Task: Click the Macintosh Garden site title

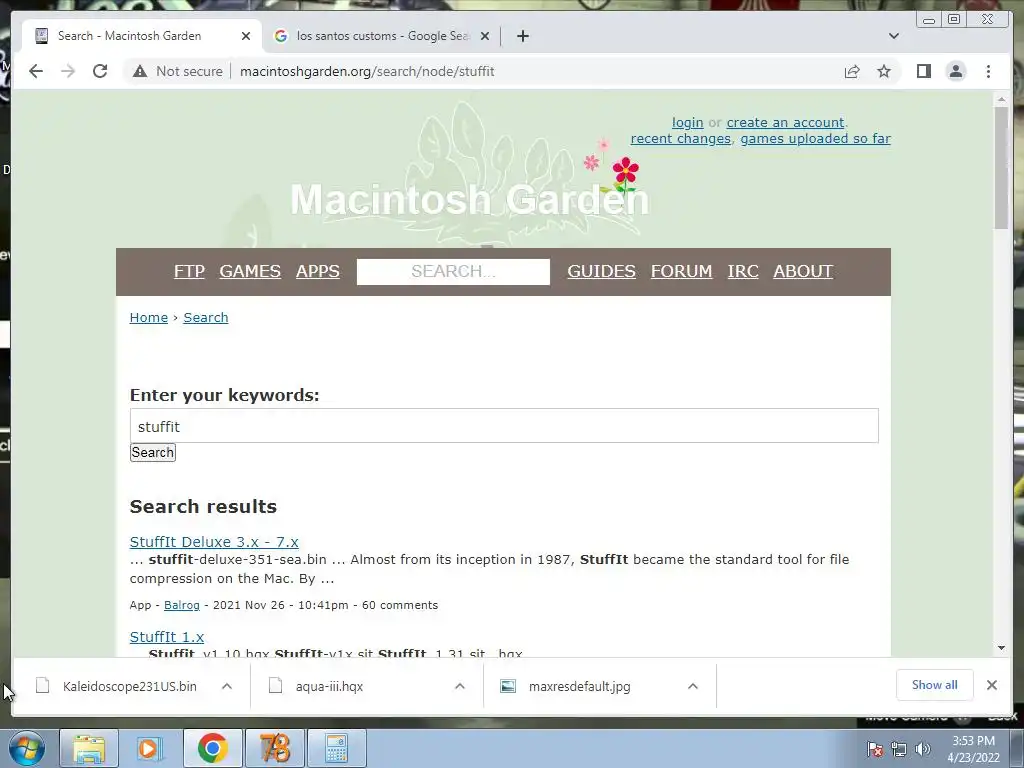Action: (x=470, y=199)
